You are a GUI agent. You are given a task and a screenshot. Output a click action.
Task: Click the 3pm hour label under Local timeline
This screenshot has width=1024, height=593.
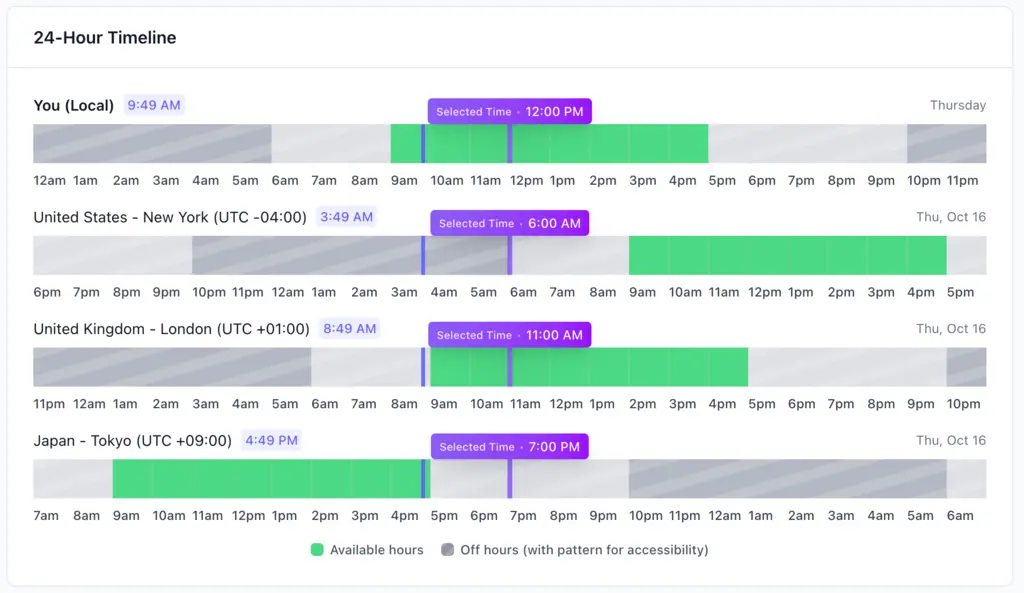point(642,181)
